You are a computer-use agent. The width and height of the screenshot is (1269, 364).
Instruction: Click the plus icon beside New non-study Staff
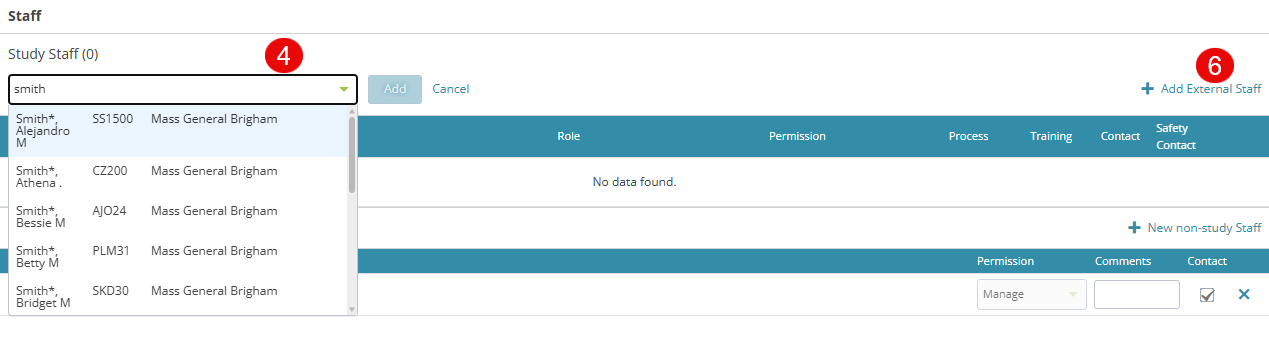pos(1134,228)
